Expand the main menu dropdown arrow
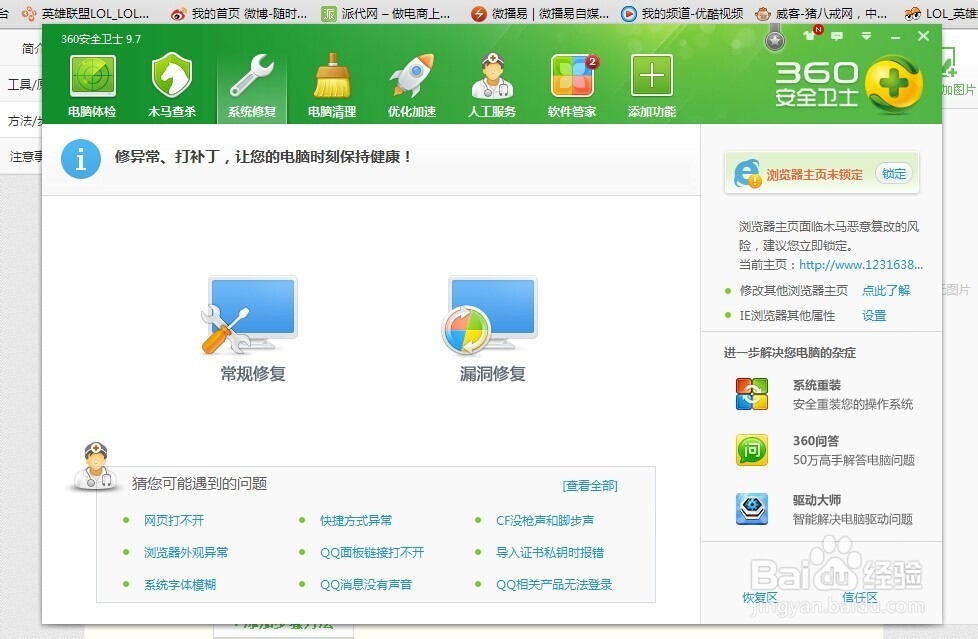978x639 pixels. click(866, 36)
